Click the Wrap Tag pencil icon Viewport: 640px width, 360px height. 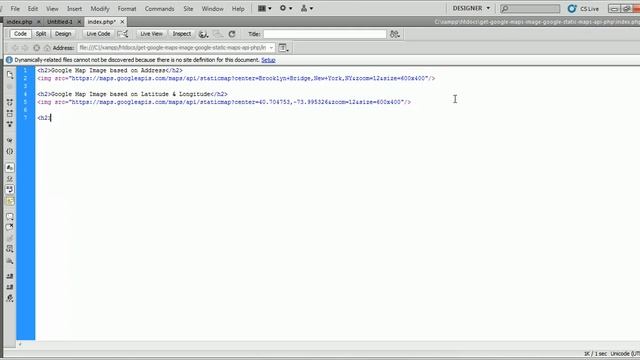(x=10, y=238)
